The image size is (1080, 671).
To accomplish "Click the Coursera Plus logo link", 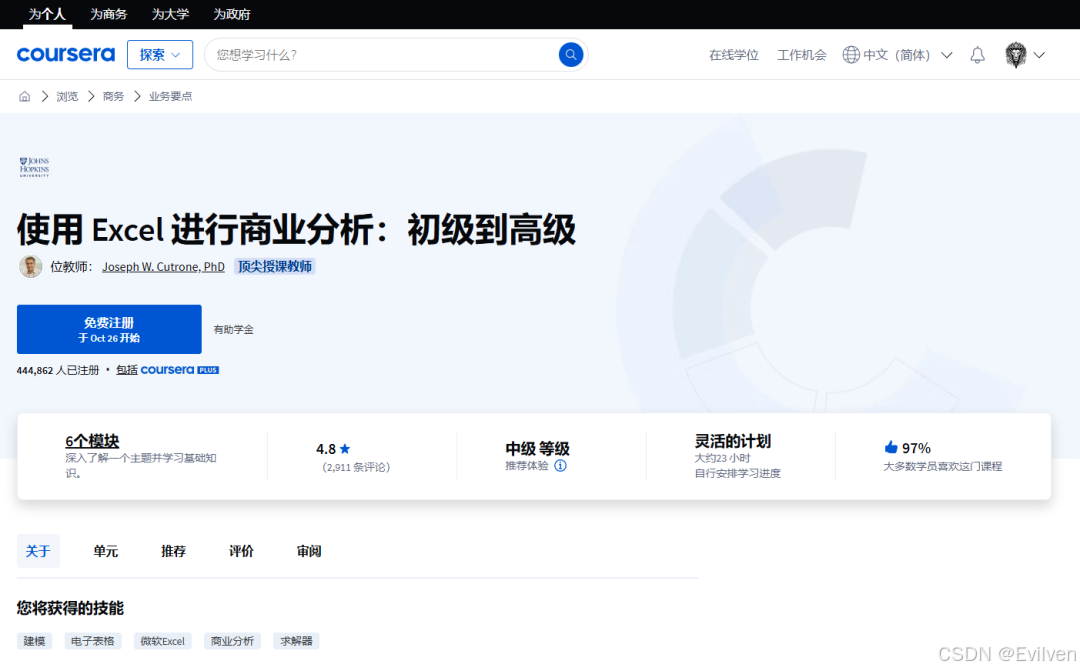I will (179, 370).
